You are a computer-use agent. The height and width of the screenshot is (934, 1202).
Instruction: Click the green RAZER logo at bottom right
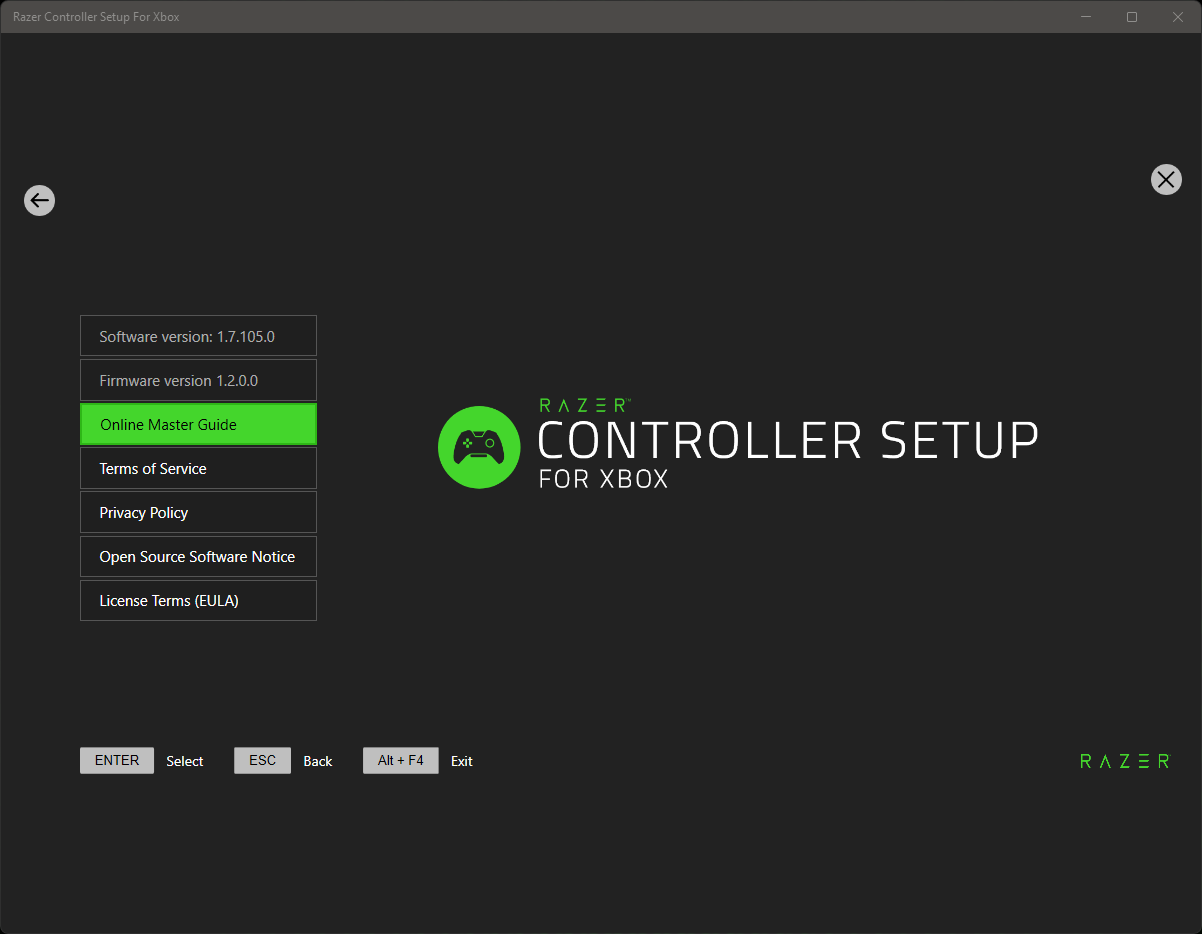pos(1125,761)
